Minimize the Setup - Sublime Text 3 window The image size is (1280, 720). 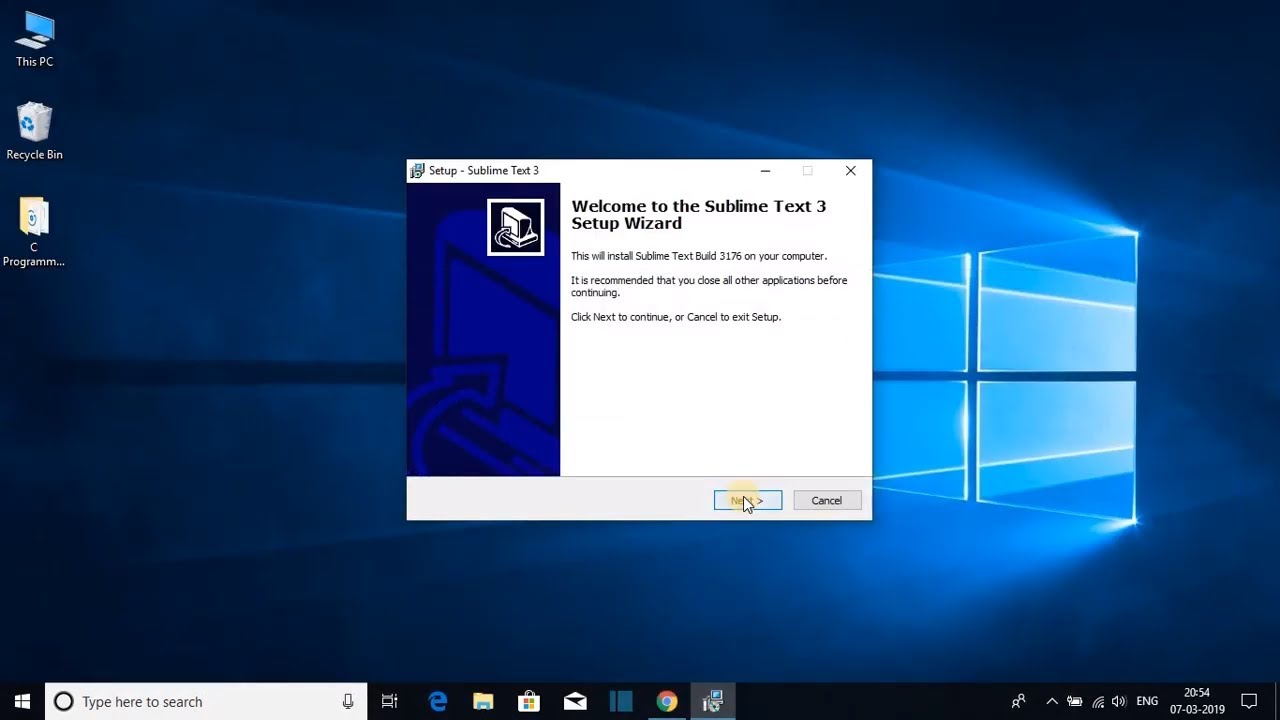click(x=765, y=171)
